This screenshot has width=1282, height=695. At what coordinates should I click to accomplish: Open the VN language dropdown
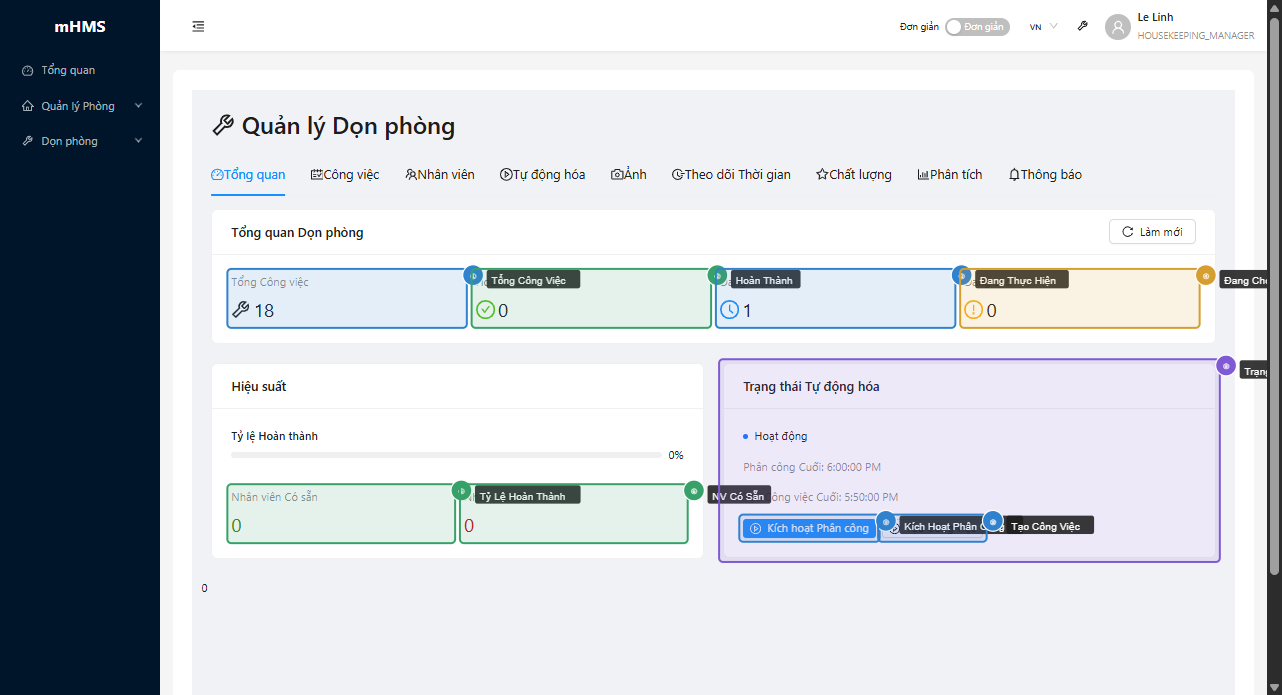click(1043, 27)
